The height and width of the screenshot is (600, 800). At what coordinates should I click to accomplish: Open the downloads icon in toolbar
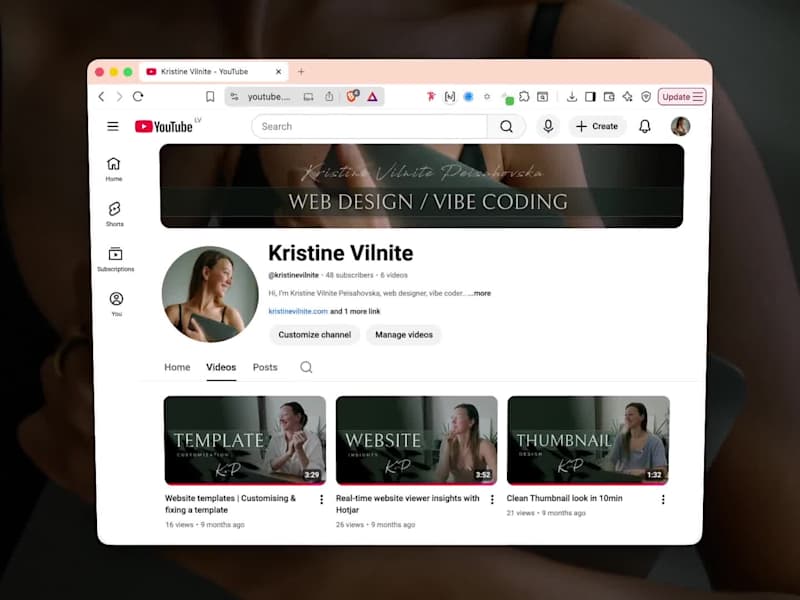(572, 96)
